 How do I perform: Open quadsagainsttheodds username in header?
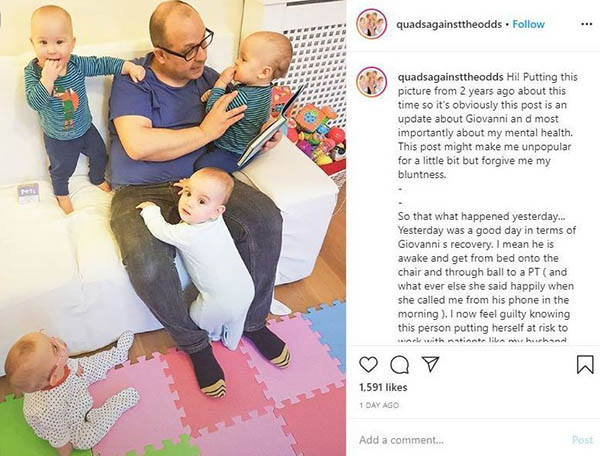[x=449, y=24]
